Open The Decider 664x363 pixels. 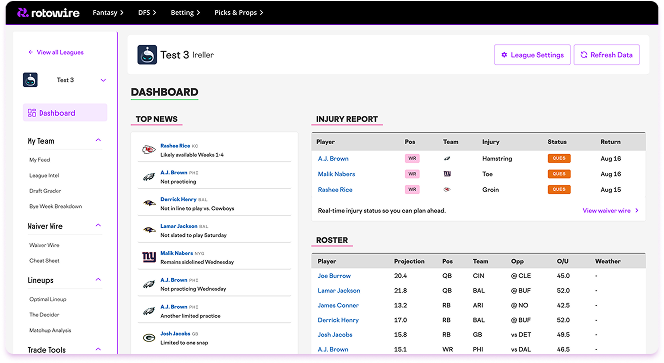tap(44, 314)
